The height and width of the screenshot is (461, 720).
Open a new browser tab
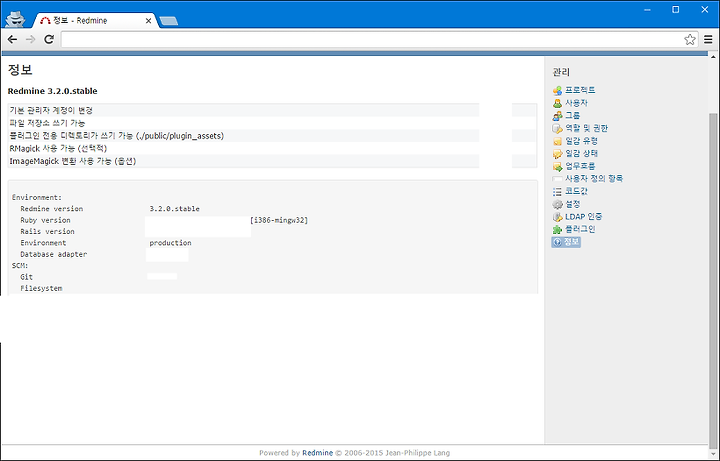169,21
